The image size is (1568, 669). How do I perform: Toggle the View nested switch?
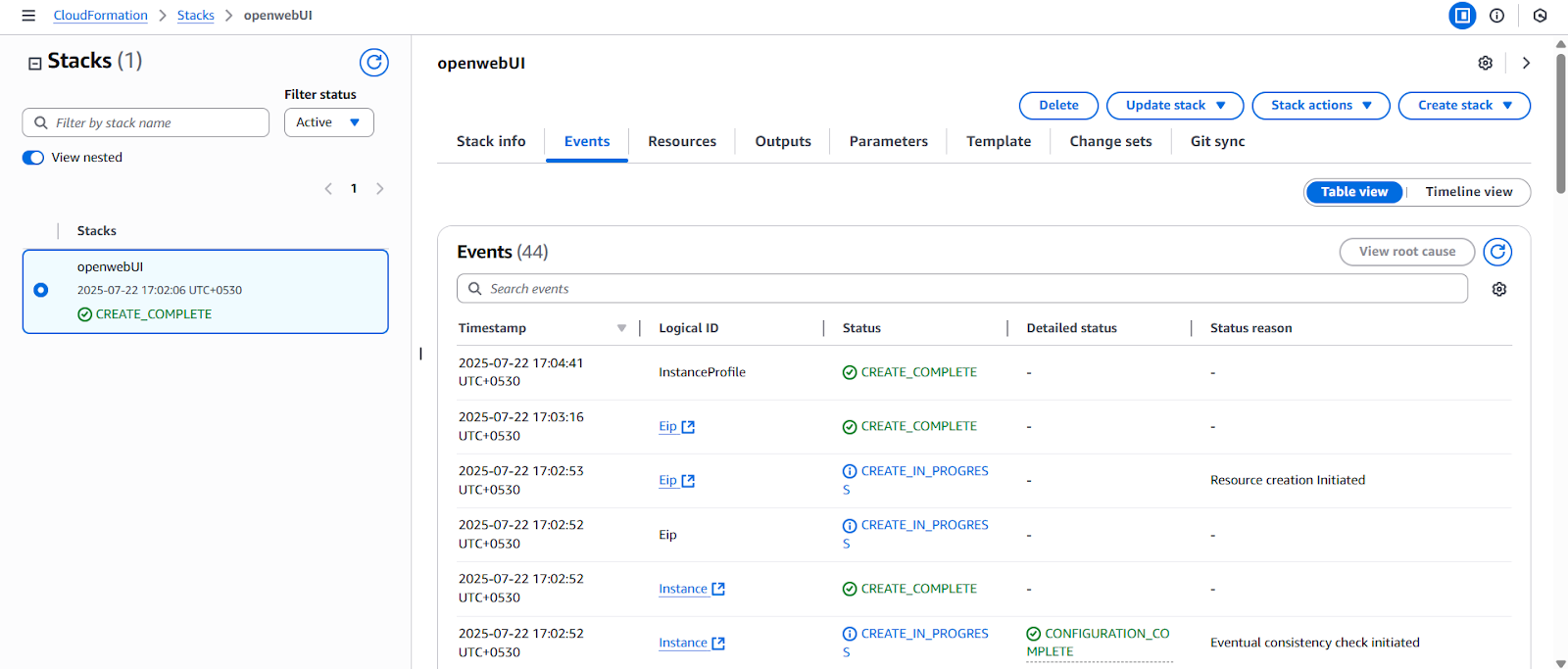tap(33, 158)
